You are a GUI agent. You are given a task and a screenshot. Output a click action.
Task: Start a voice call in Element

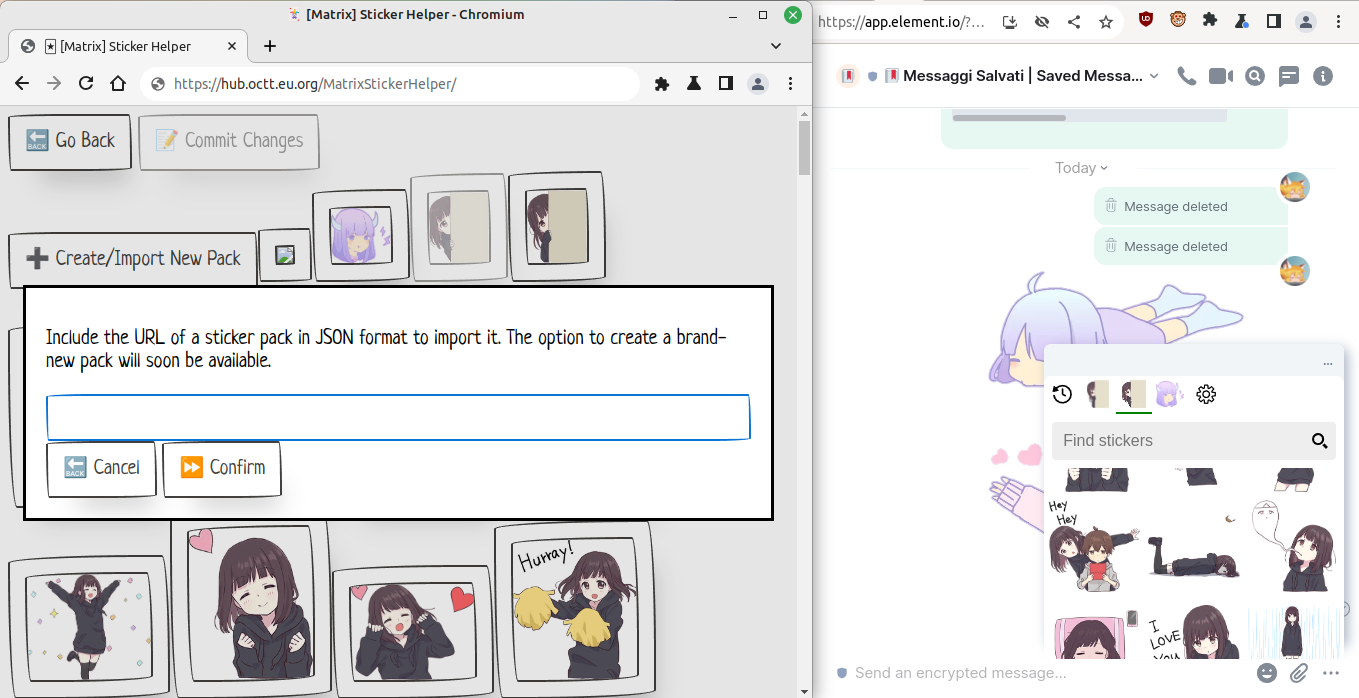click(1187, 76)
